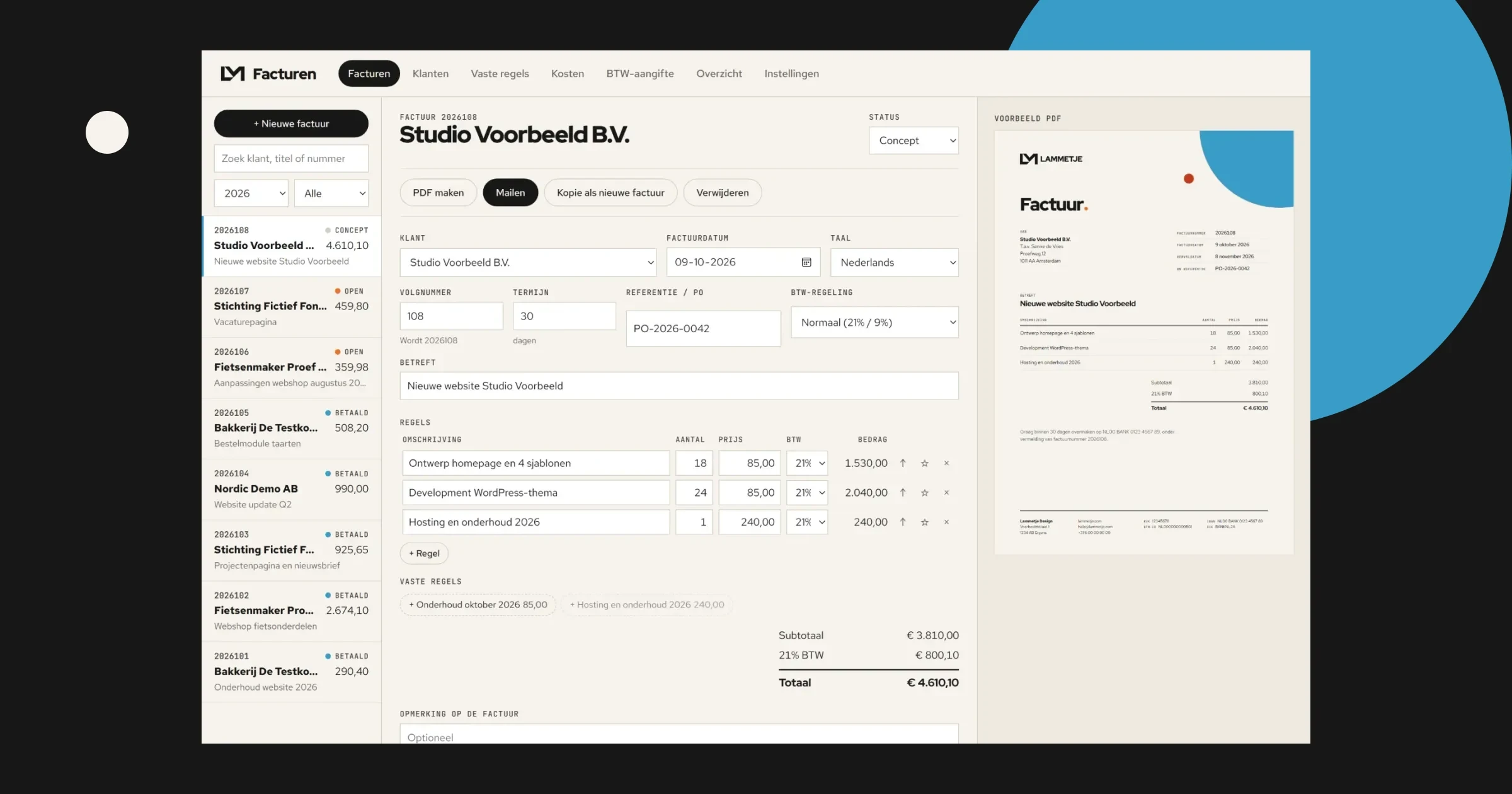Open the Vaste regels tab
Screen dimensions: 1512x794
point(500,74)
